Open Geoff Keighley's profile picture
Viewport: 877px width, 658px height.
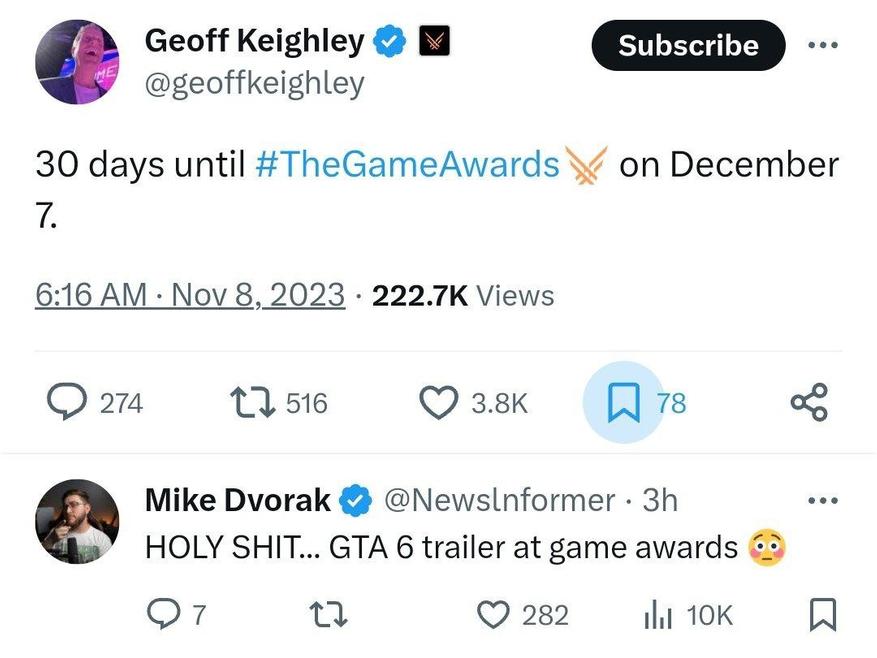tap(77, 62)
